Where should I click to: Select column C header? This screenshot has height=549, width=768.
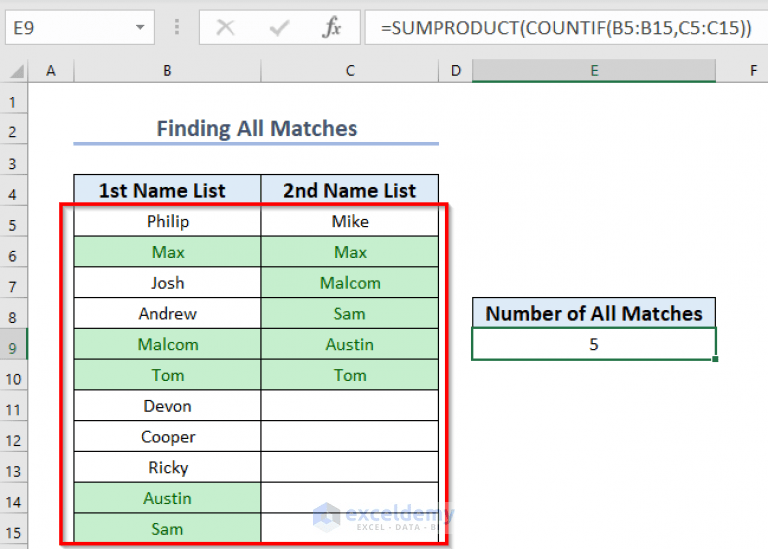tap(350, 71)
